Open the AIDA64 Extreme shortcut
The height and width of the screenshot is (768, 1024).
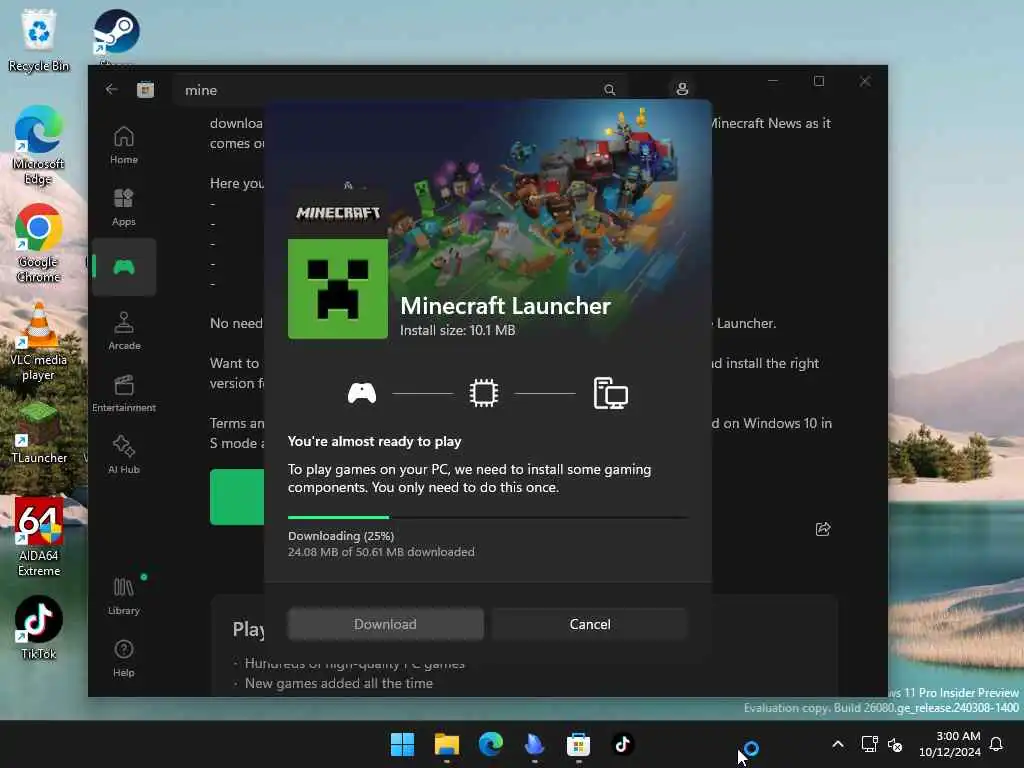(39, 537)
